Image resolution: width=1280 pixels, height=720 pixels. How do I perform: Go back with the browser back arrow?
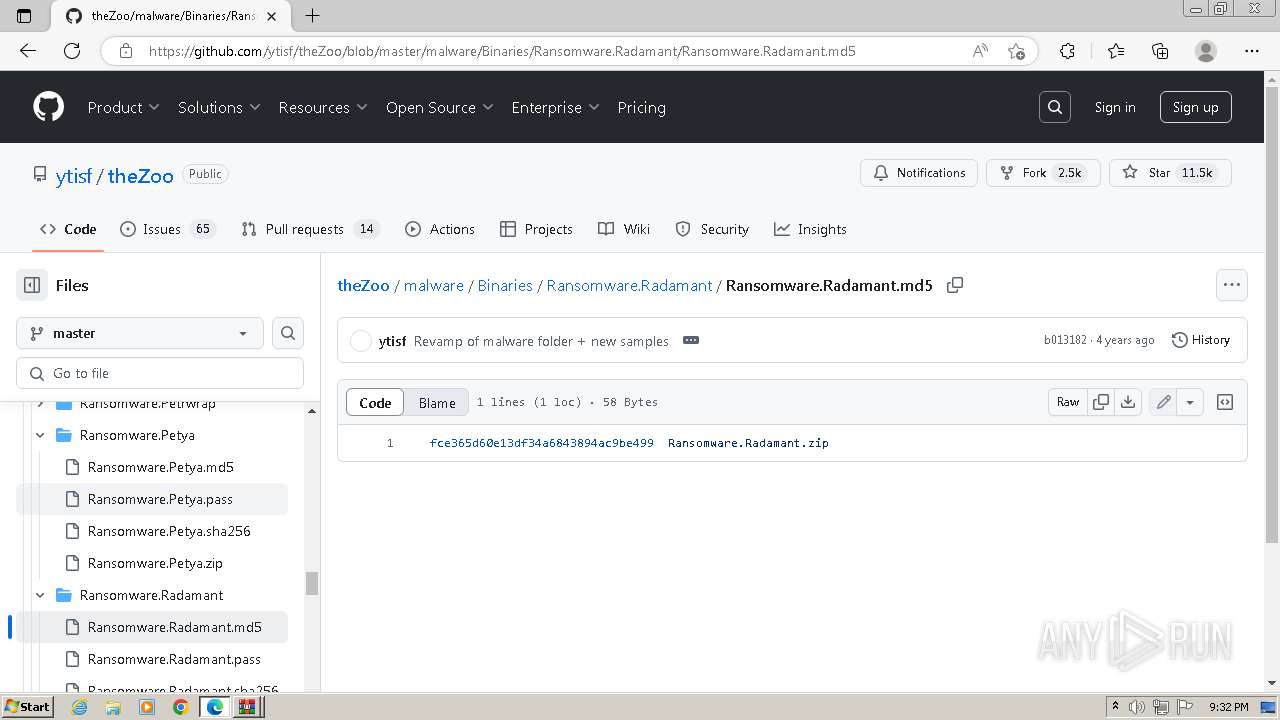pos(28,51)
